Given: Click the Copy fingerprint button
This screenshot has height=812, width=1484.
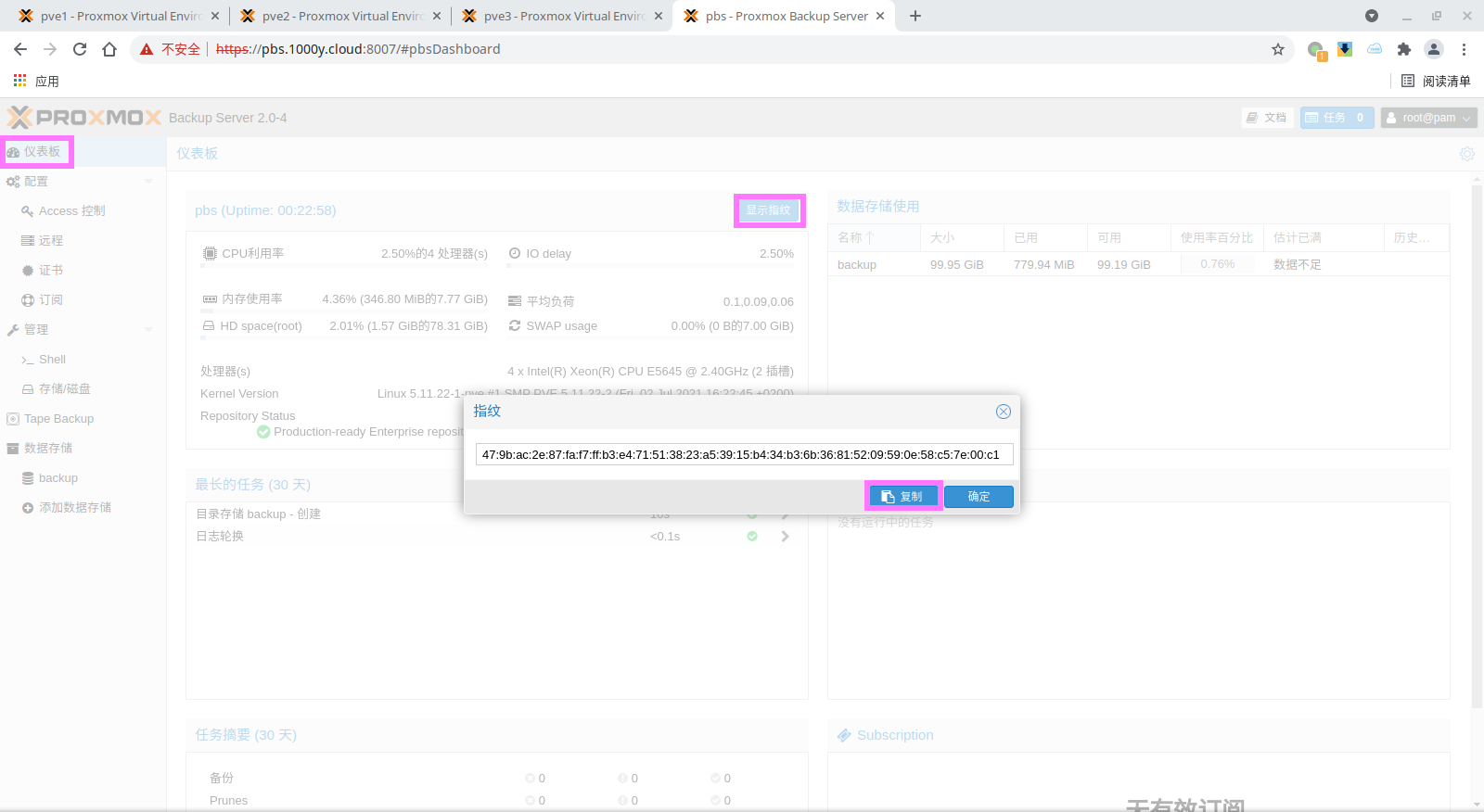Looking at the screenshot, I should (902, 497).
